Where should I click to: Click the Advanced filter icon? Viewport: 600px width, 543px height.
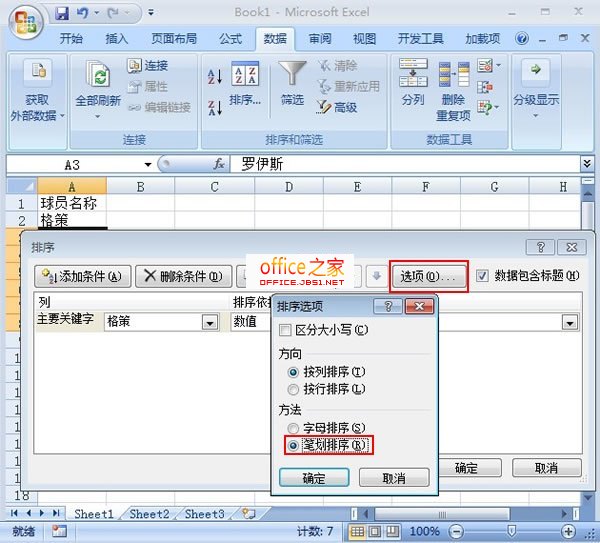coord(324,107)
